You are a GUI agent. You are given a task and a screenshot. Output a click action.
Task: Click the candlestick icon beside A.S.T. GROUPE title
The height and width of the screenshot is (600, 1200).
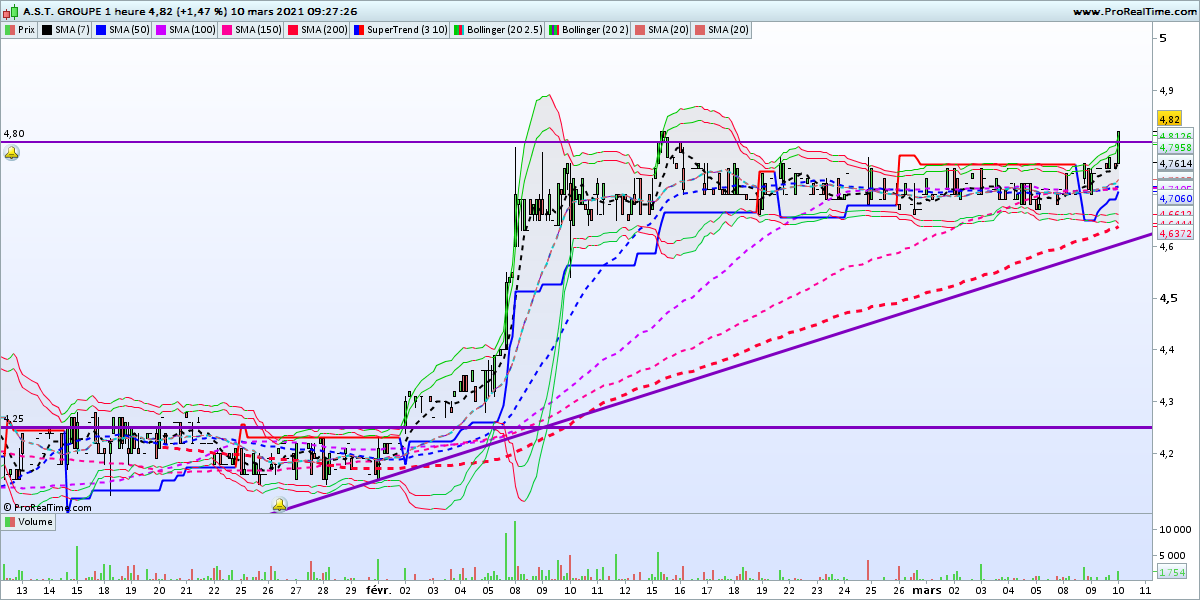(10, 12)
